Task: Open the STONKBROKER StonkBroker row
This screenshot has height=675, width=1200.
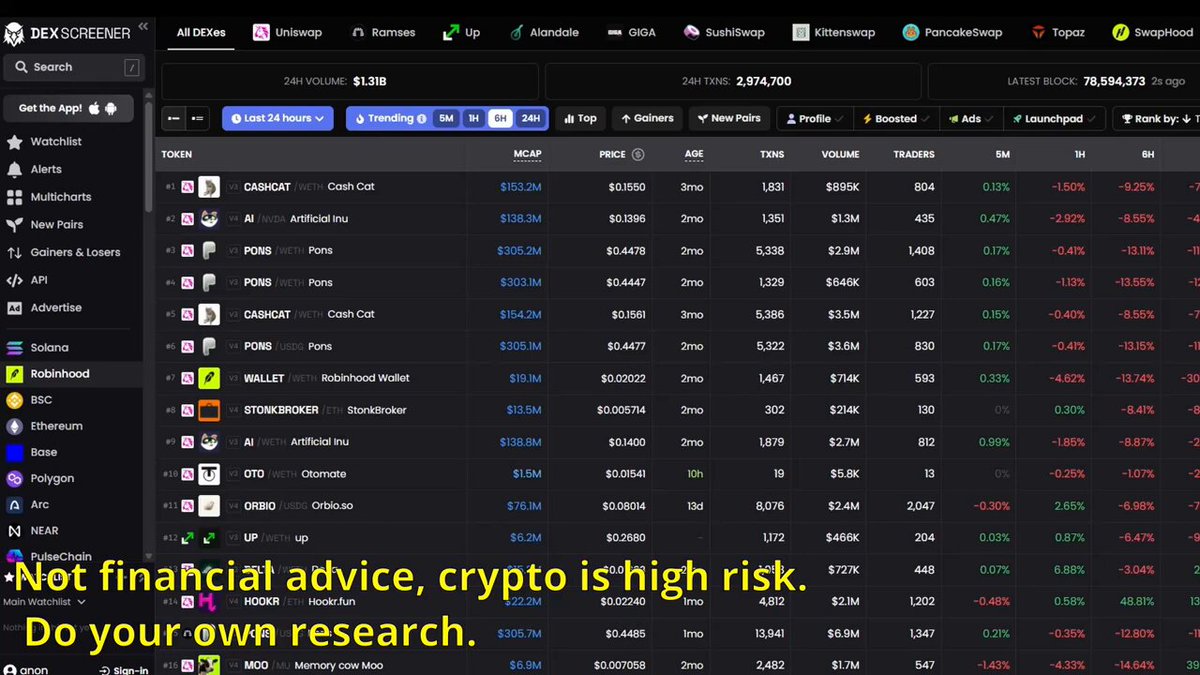Action: (x=680, y=410)
